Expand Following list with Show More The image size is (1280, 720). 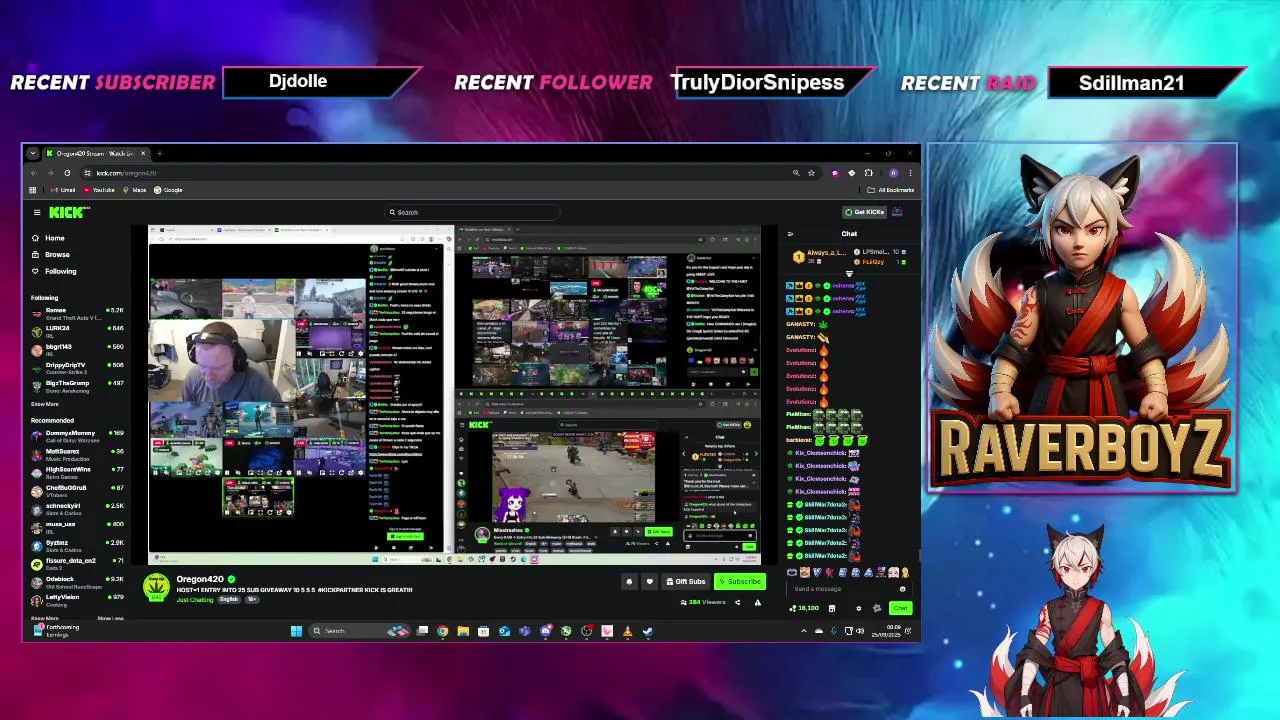coord(45,404)
